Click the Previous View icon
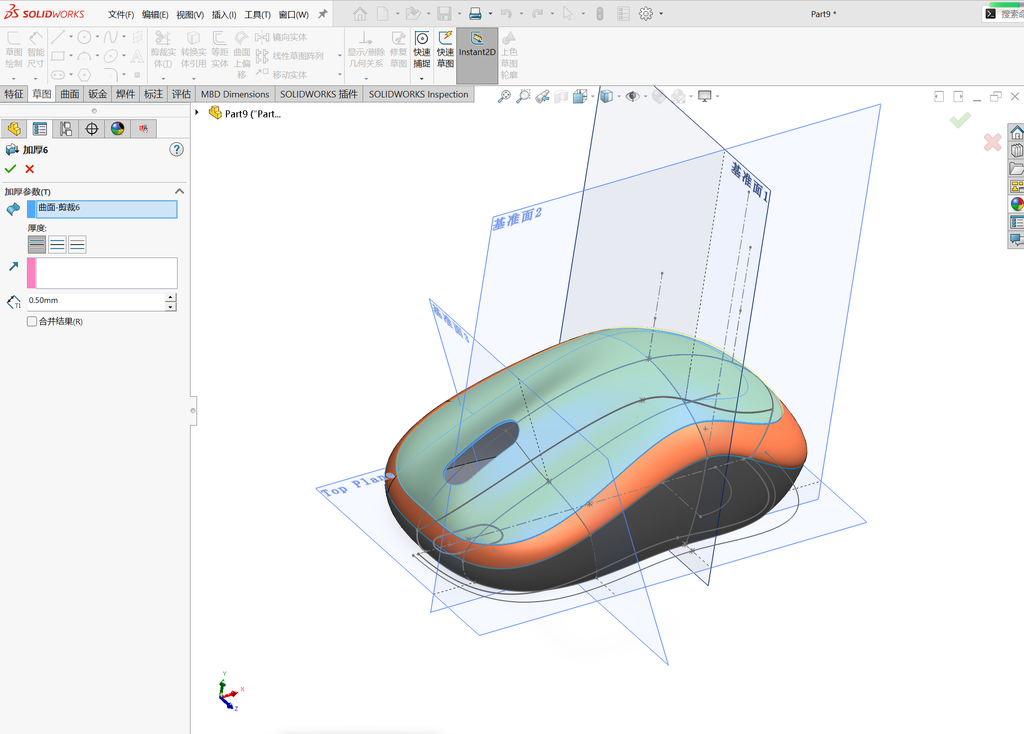Image resolution: width=1024 pixels, height=734 pixels. click(x=542, y=97)
